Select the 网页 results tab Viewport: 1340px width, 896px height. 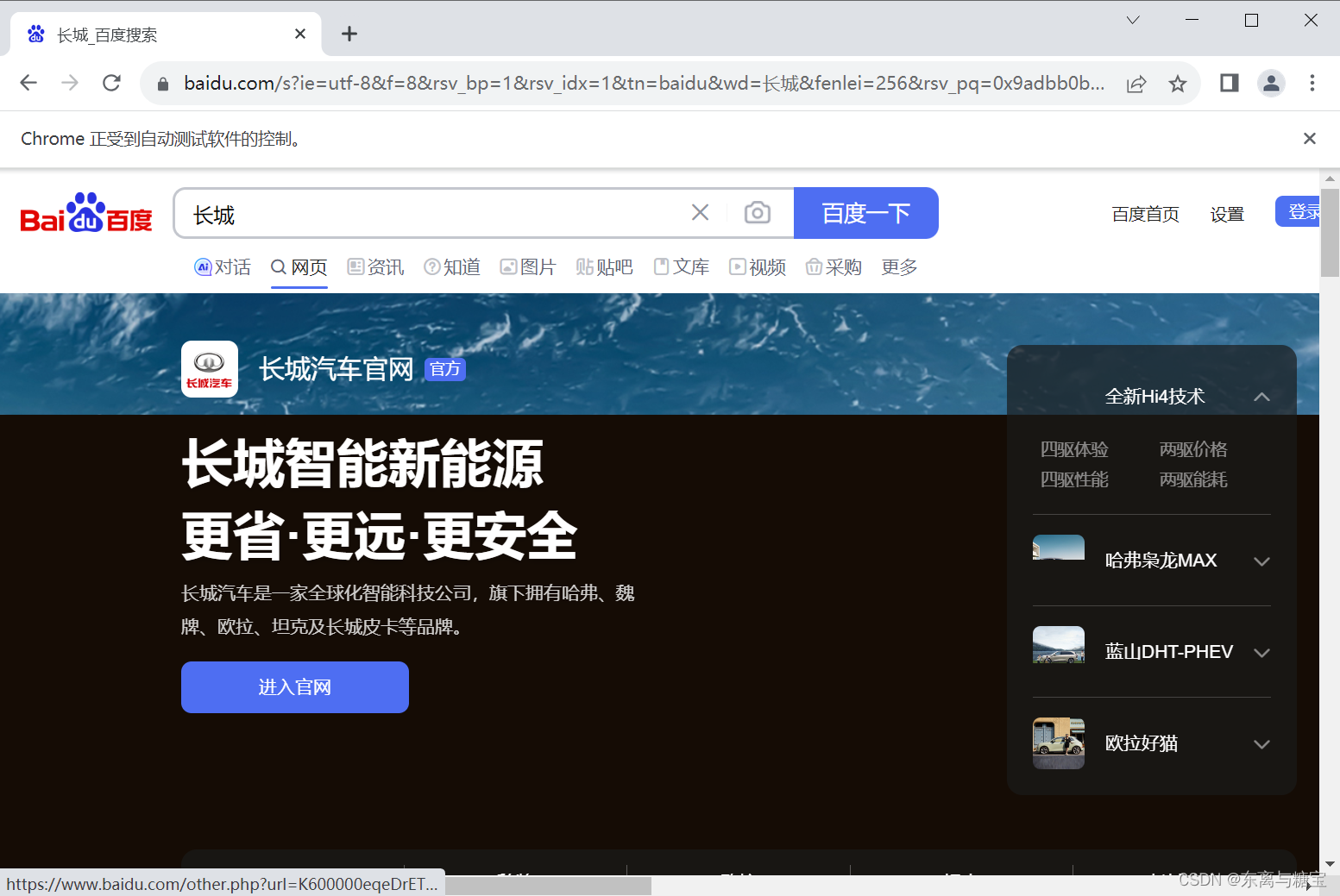coord(299,267)
